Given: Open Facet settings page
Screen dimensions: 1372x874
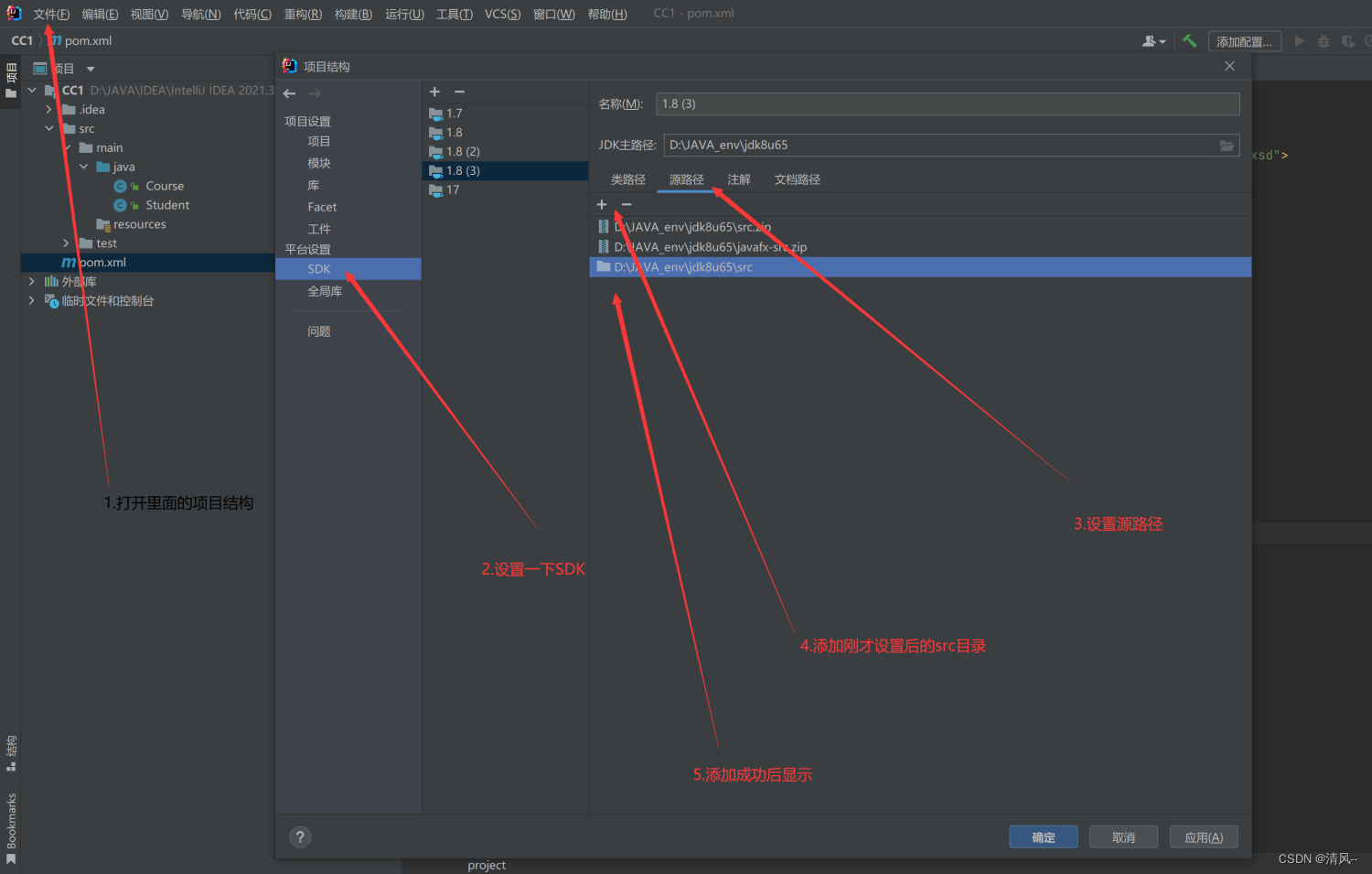Looking at the screenshot, I should 322,208.
